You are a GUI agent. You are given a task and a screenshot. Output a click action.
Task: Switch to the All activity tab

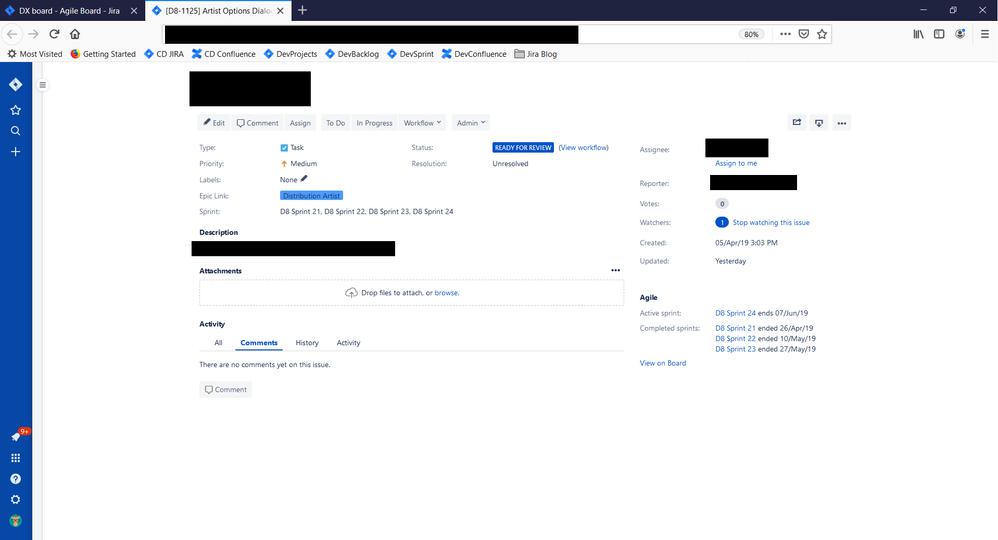click(x=218, y=343)
